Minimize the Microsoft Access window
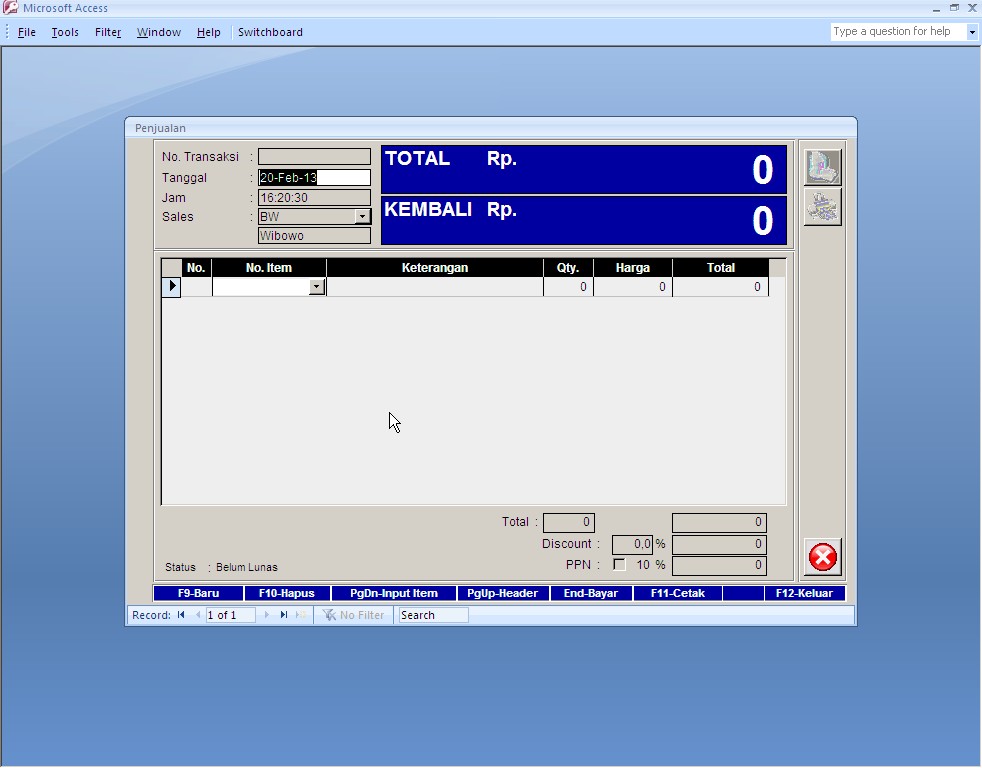The image size is (982, 768). point(936,8)
